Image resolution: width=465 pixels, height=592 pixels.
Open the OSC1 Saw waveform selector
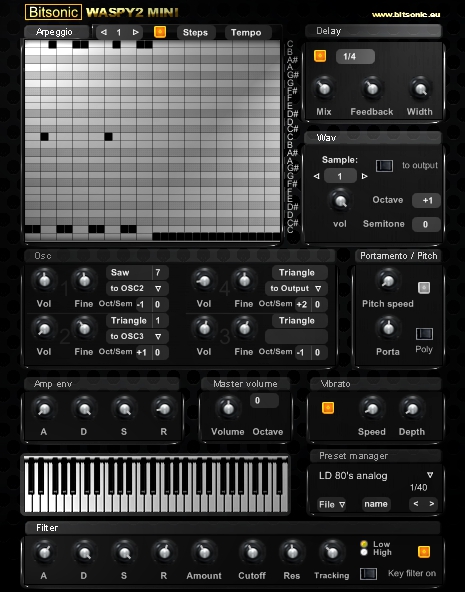tap(129, 272)
